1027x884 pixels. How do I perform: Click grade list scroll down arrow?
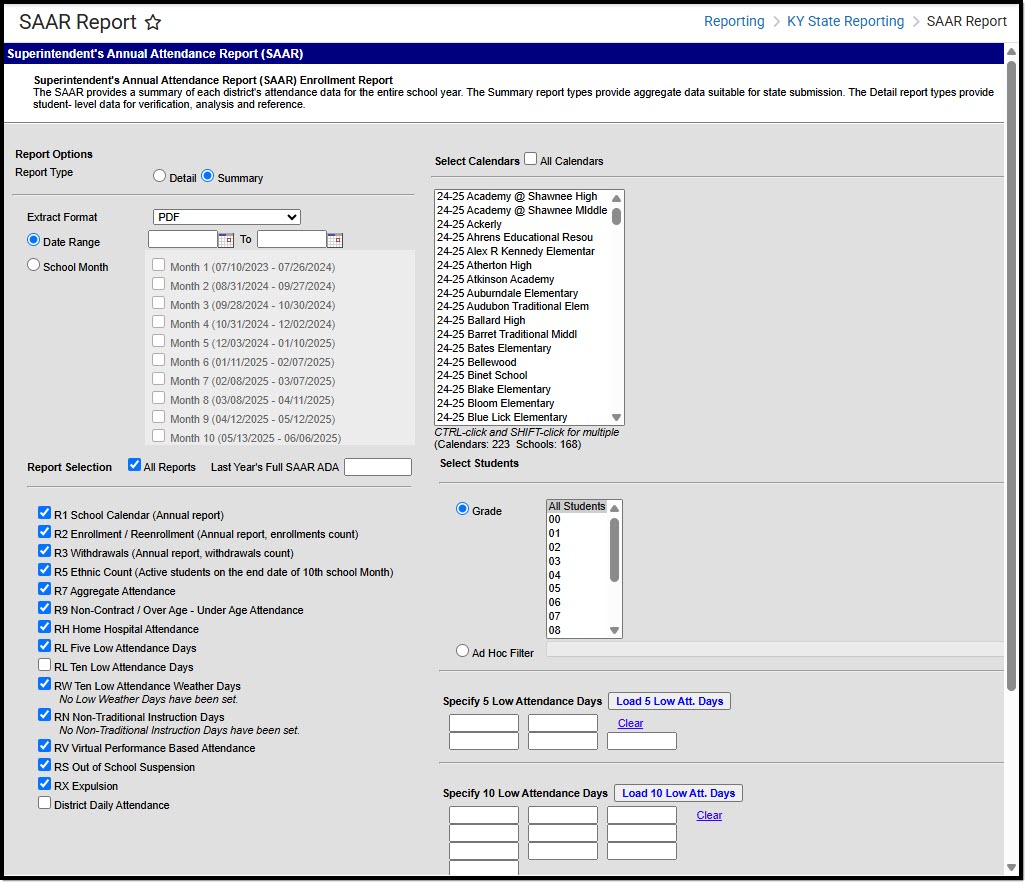point(614,631)
